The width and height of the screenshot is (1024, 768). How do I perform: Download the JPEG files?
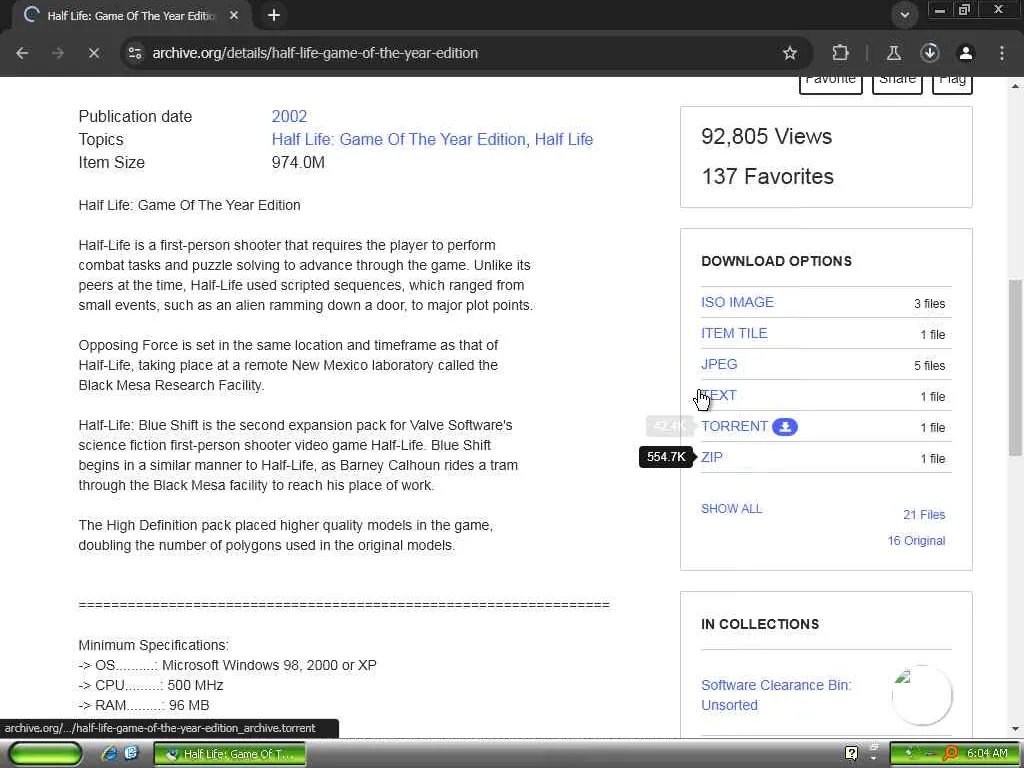coord(719,364)
